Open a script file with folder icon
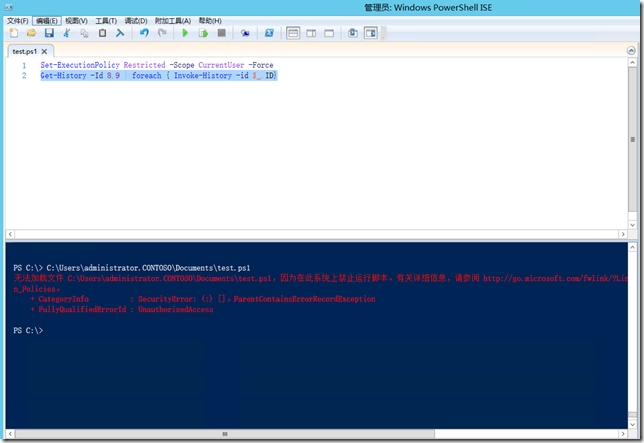This screenshot has width=644, height=443. click(x=31, y=33)
